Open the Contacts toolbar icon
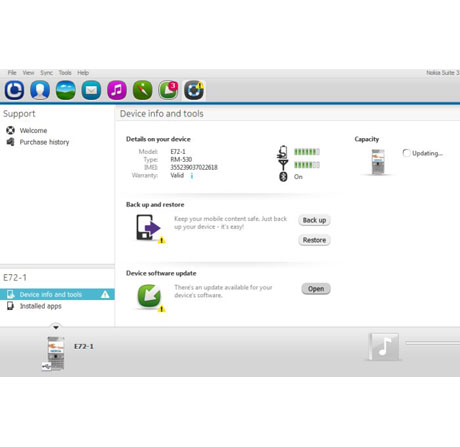The width and height of the screenshot is (460, 447). tap(40, 90)
